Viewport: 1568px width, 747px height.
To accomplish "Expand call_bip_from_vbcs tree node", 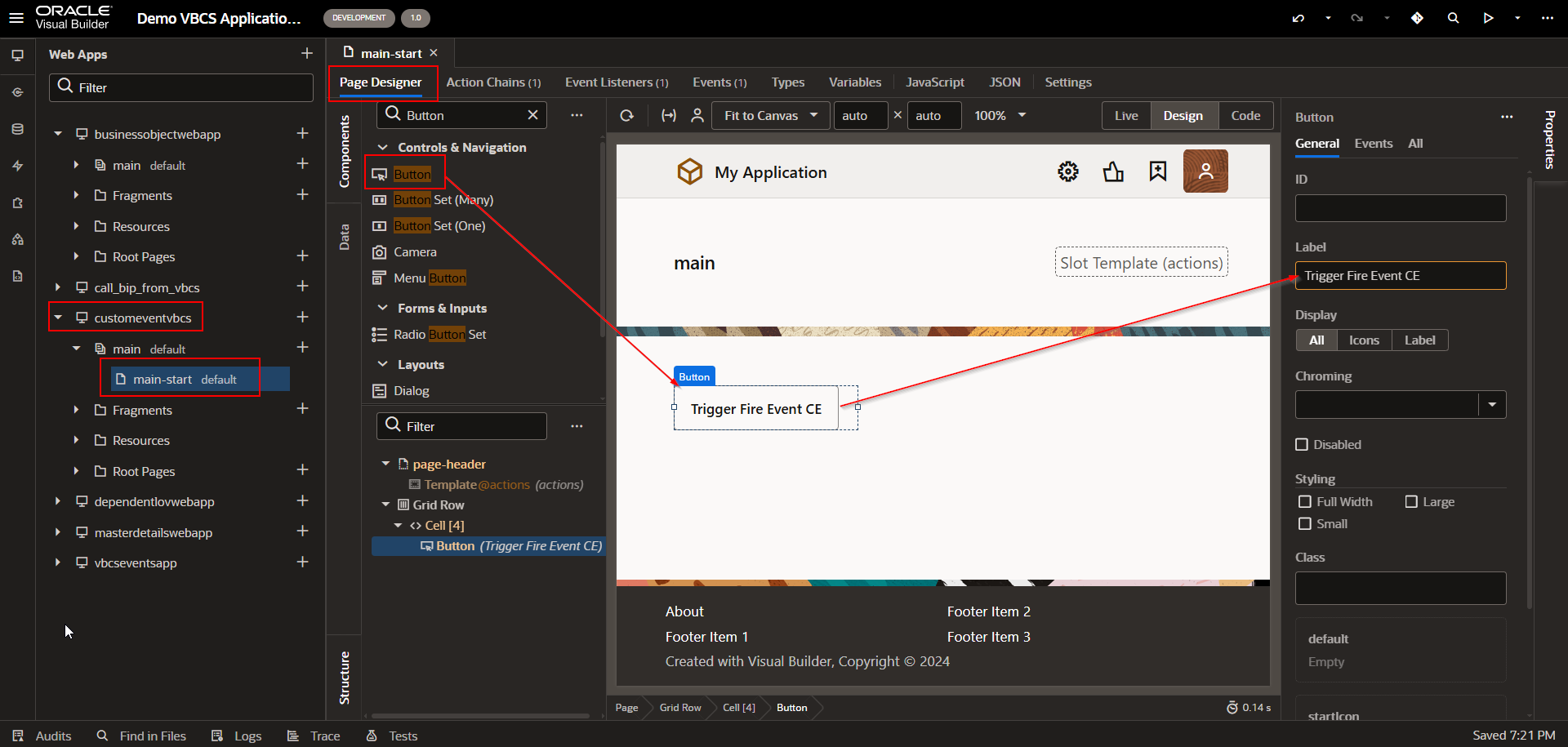I will [x=58, y=287].
